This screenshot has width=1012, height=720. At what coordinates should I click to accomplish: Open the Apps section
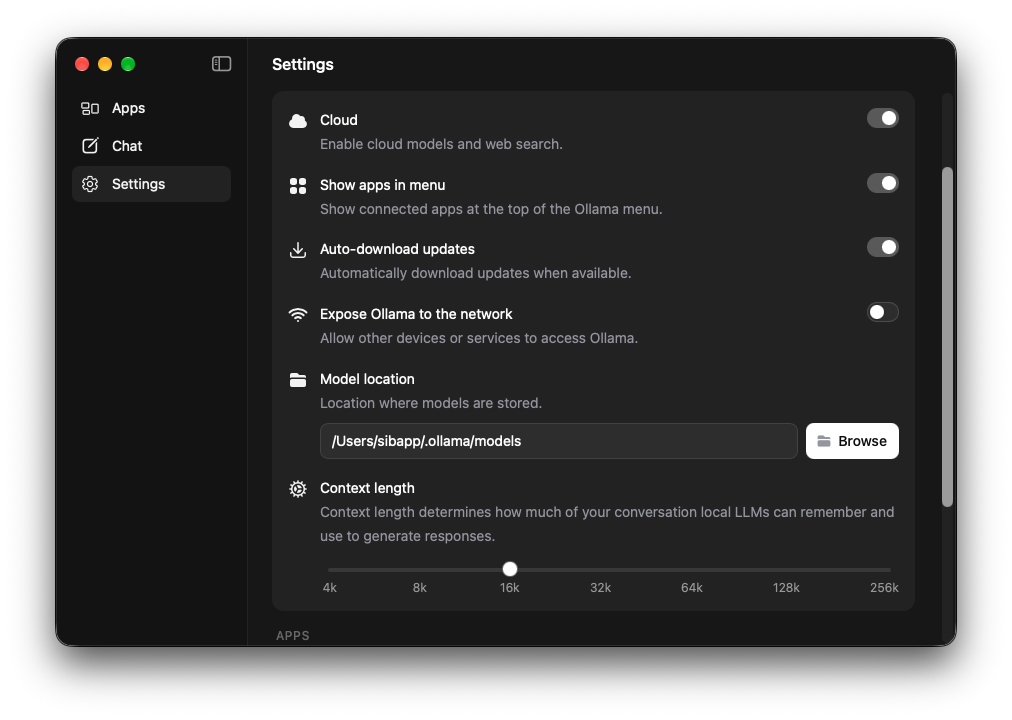pyautogui.click(x=152, y=108)
